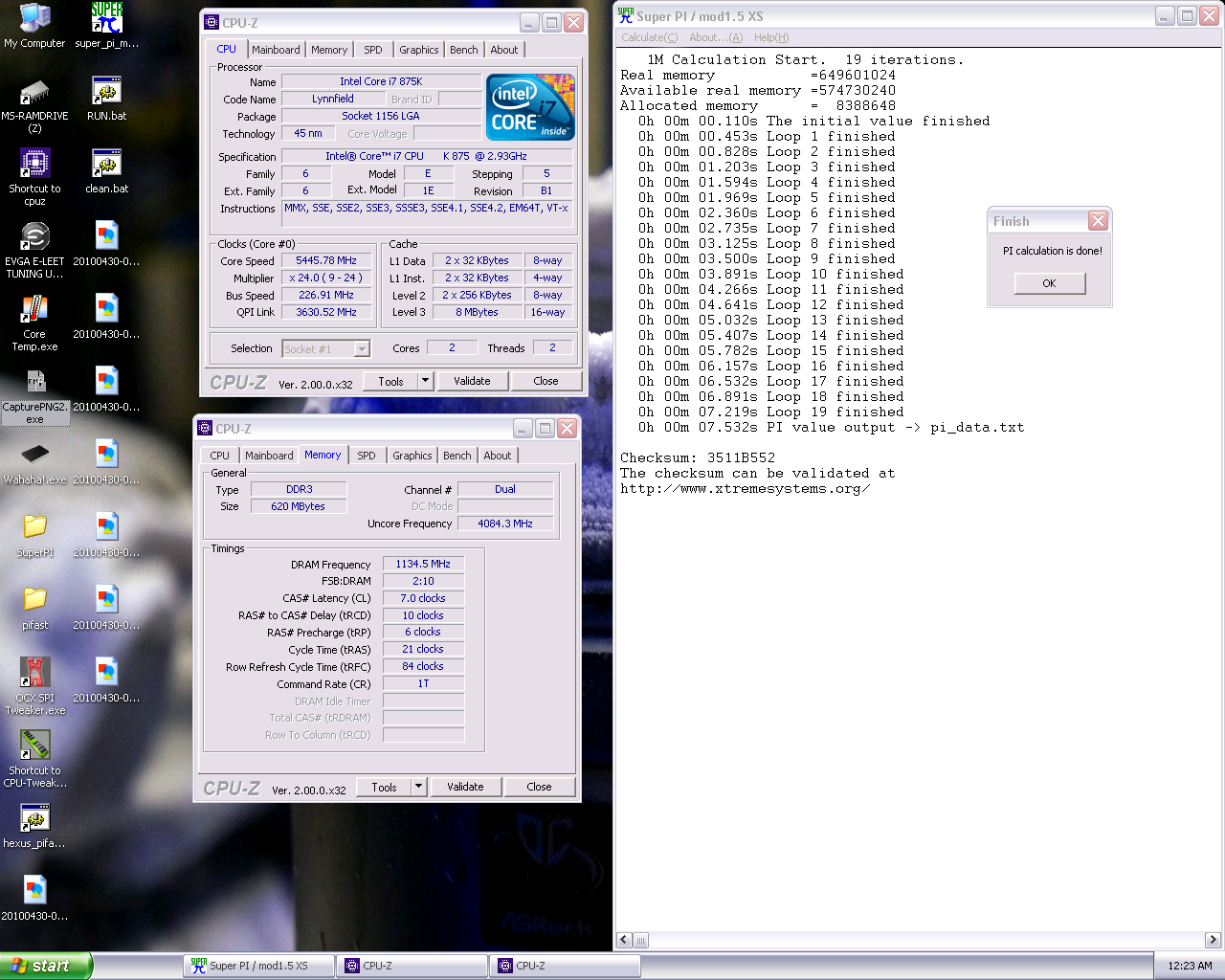
Task: Open super_pi_mod desktop icon
Action: 106,26
